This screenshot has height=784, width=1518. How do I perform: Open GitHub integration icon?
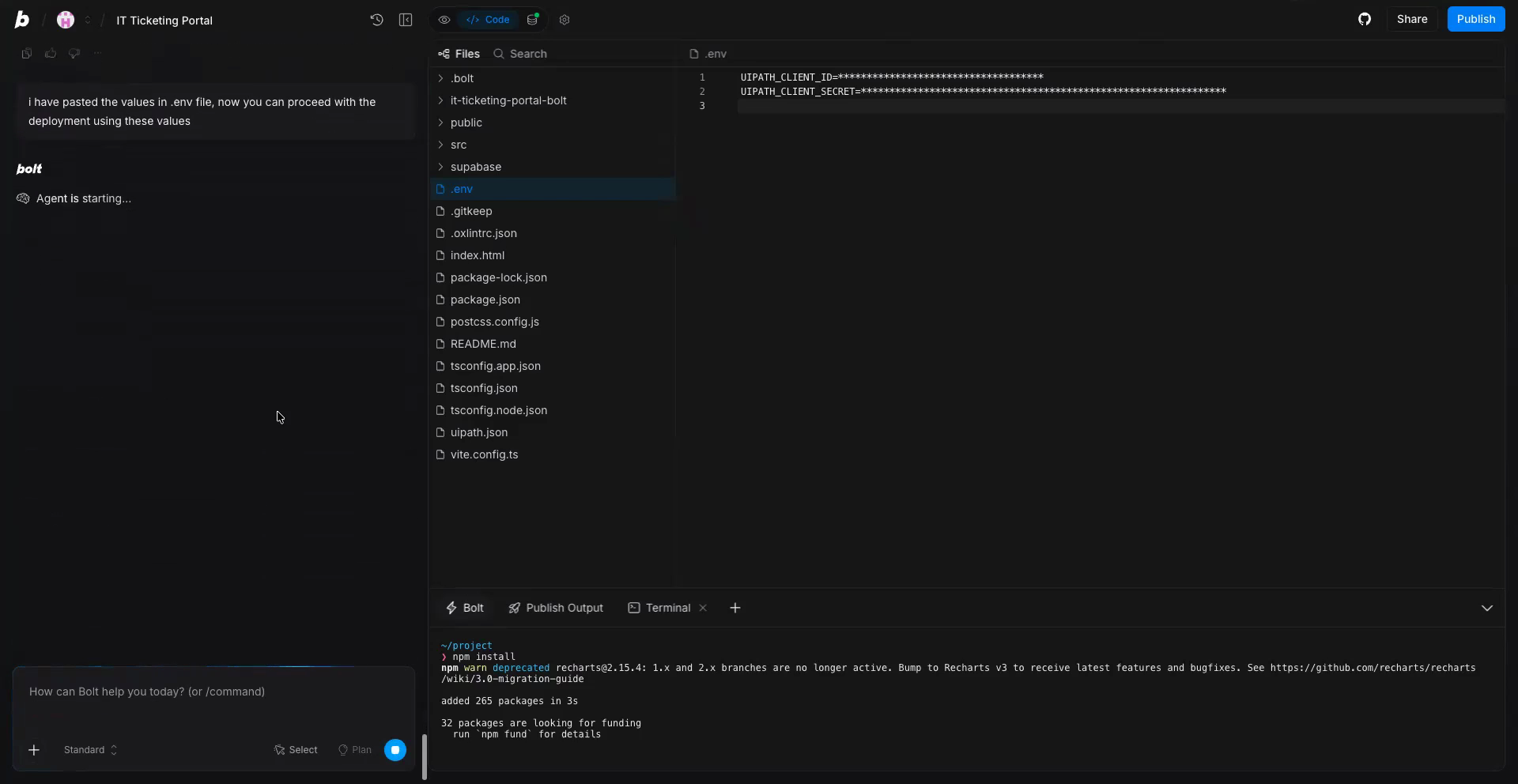coord(1365,19)
